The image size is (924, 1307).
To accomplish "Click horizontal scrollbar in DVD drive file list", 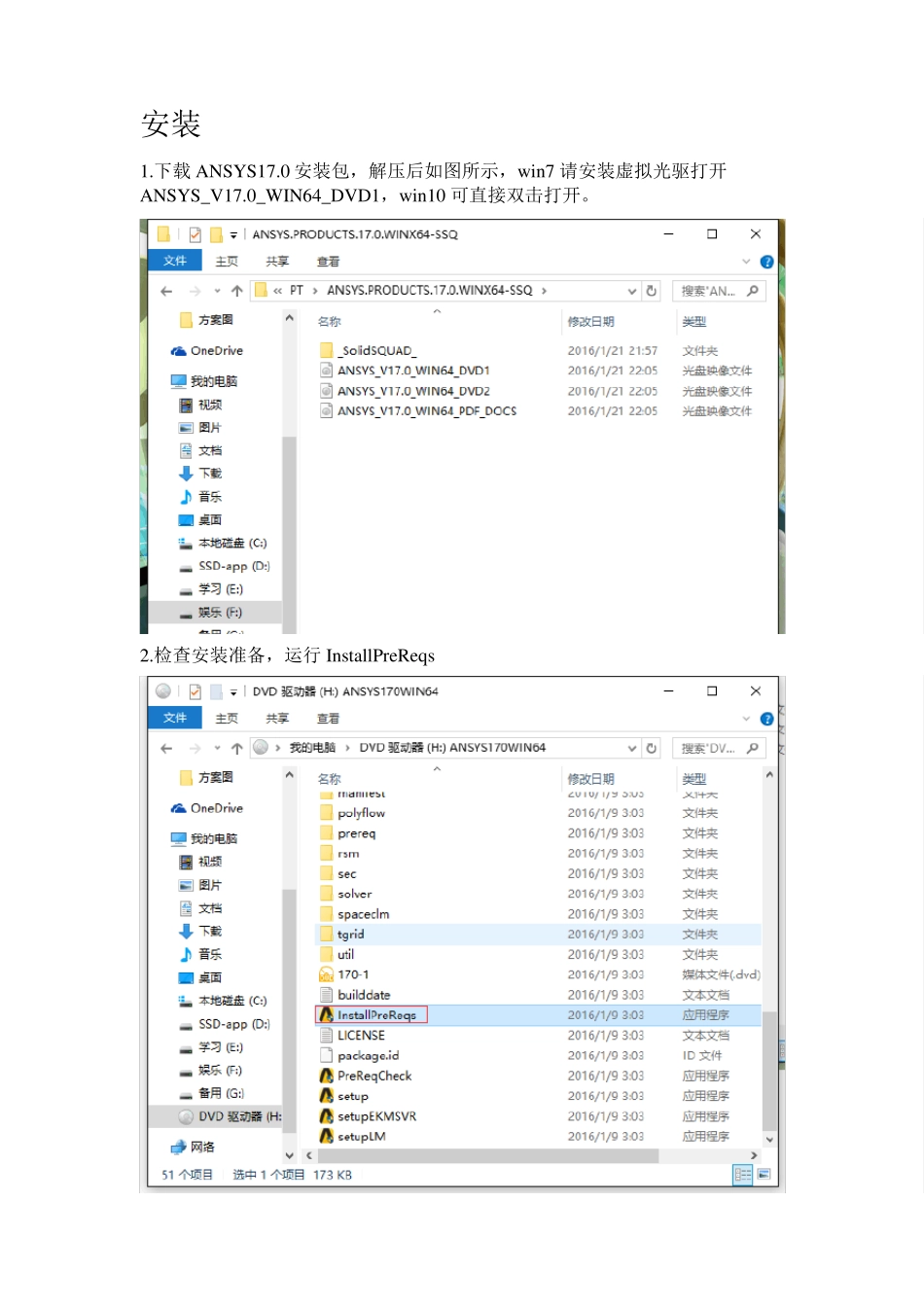I will click(487, 1156).
